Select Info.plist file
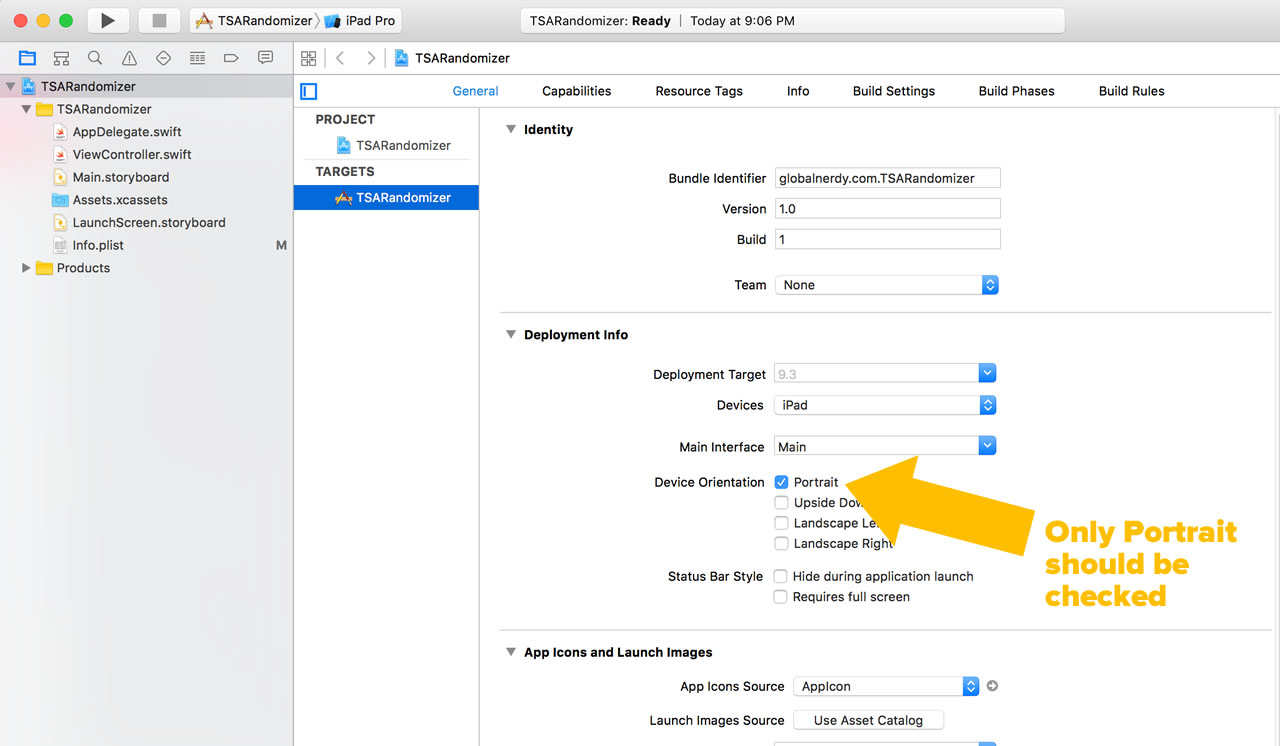Image resolution: width=1280 pixels, height=746 pixels. click(98, 245)
